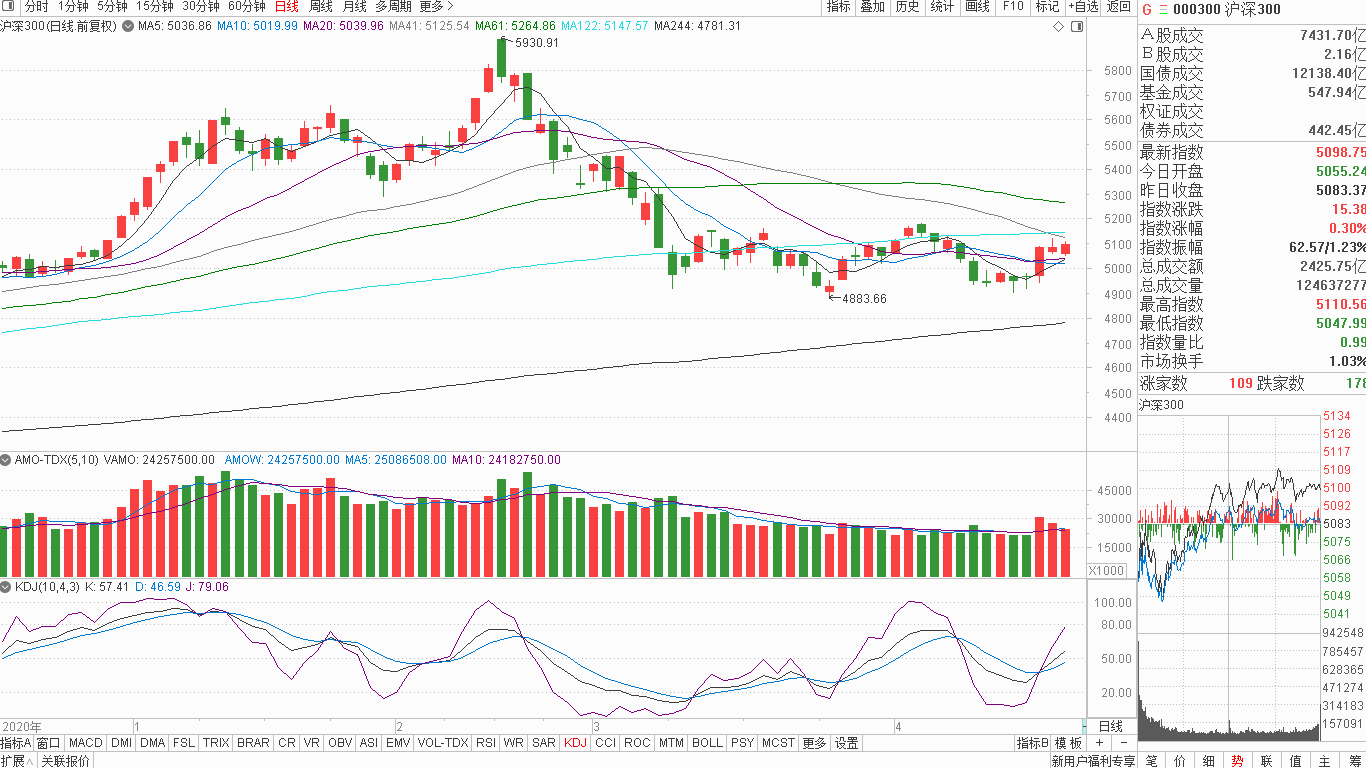
Task: Click the red G icon
Action: click(1147, 9)
